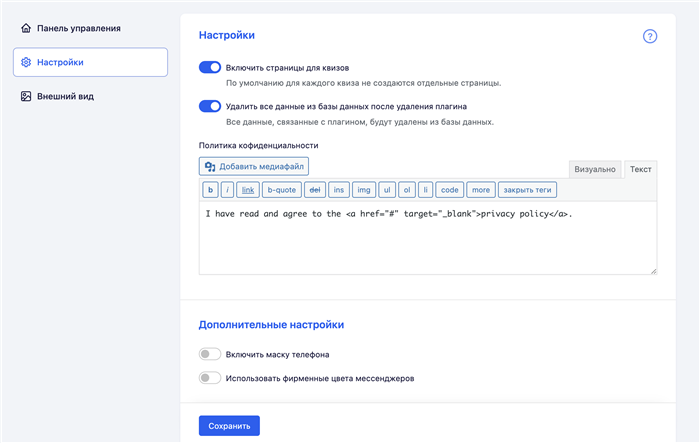This screenshot has height=443, width=700.
Task: Disable Удалить все данные из базы switch
Action: tap(210, 106)
